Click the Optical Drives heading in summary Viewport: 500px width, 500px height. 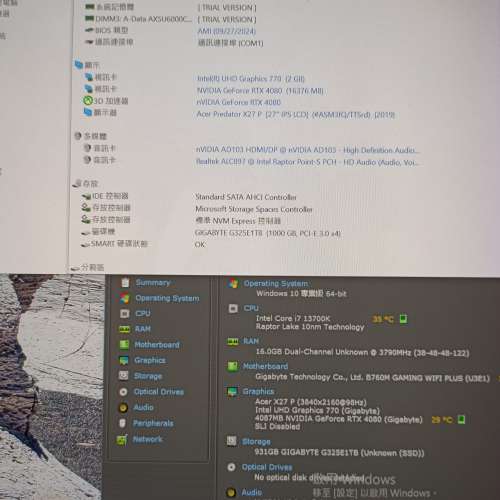point(267,467)
